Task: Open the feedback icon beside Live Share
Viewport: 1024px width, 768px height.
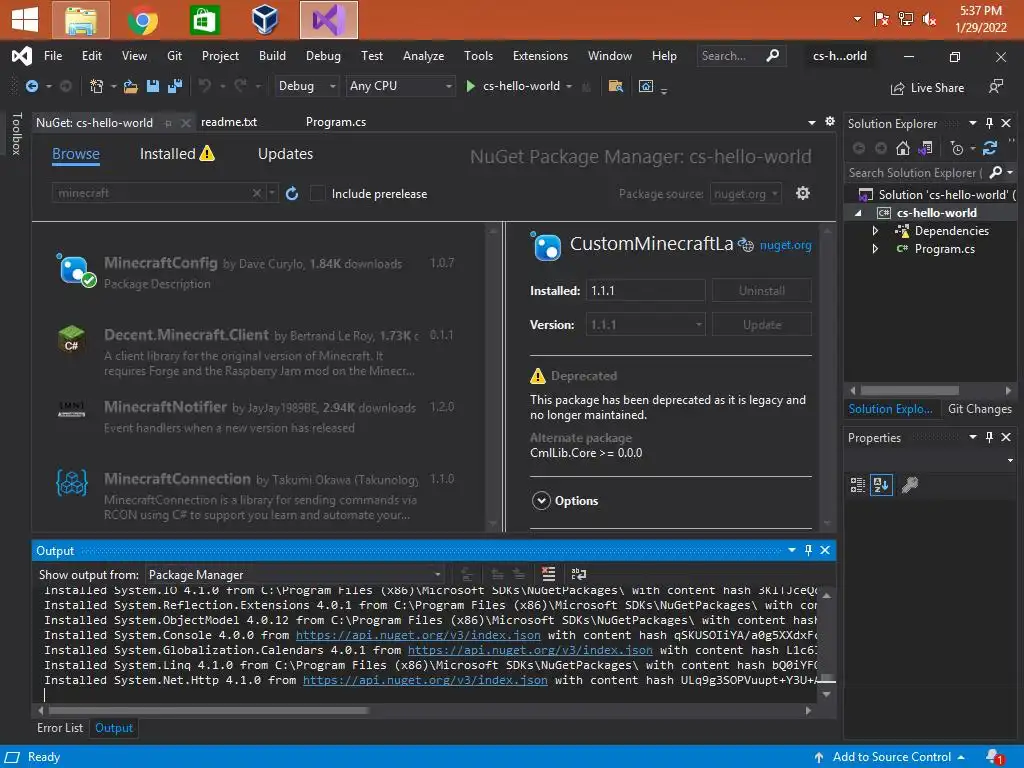Action: coord(995,86)
